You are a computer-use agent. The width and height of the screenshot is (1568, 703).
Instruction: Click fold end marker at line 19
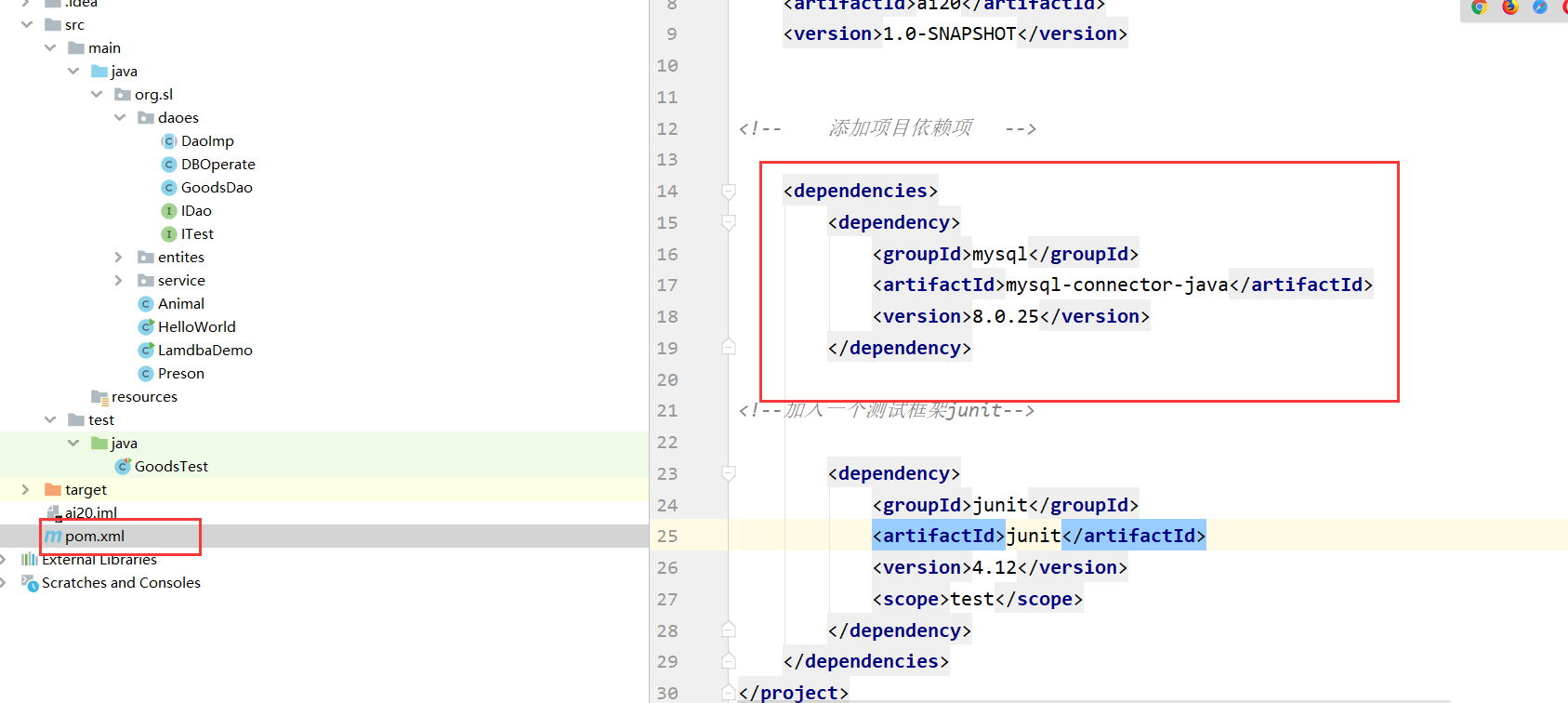729,347
